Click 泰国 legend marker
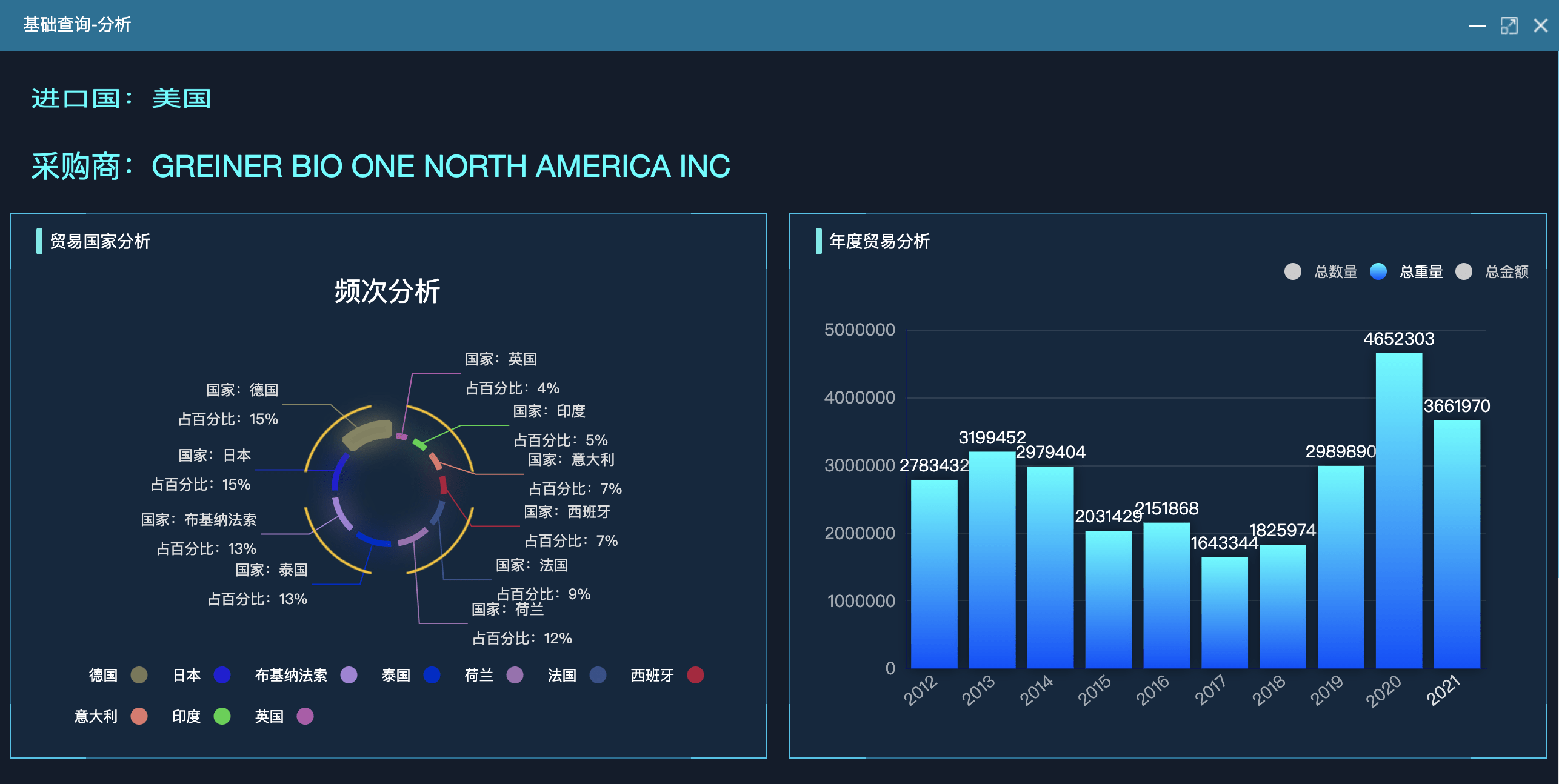The width and height of the screenshot is (1559, 784). click(x=432, y=675)
